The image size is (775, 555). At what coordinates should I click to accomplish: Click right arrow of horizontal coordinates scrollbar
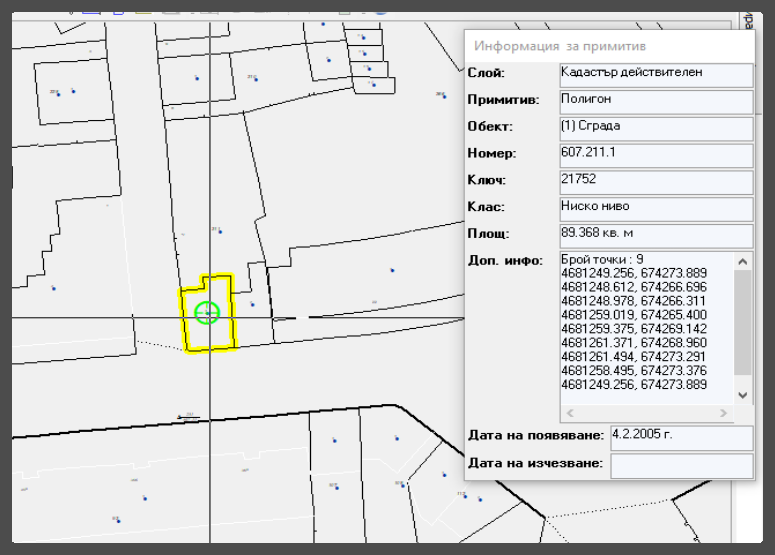[724, 412]
